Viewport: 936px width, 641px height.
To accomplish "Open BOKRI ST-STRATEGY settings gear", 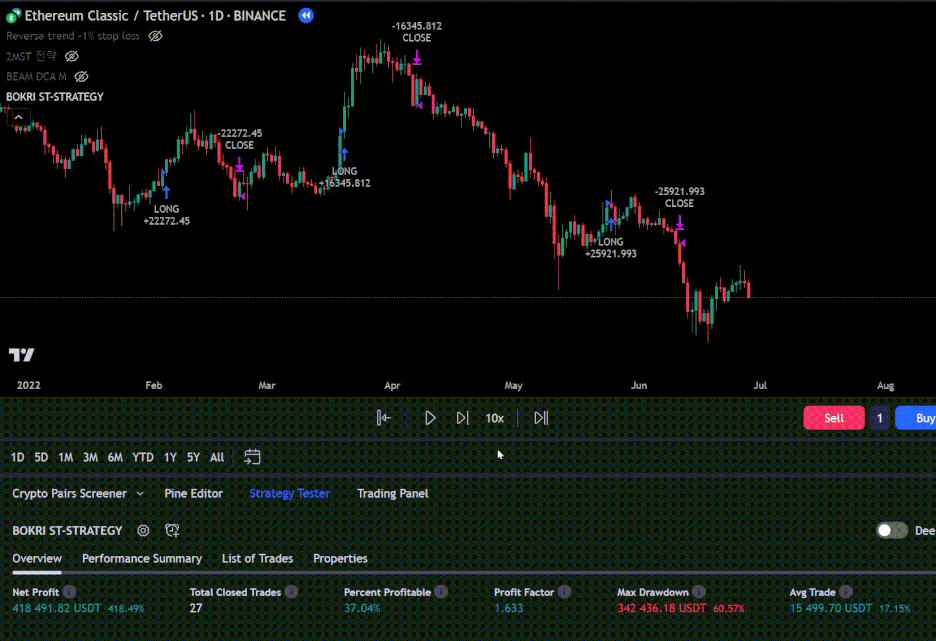I will pos(143,531).
